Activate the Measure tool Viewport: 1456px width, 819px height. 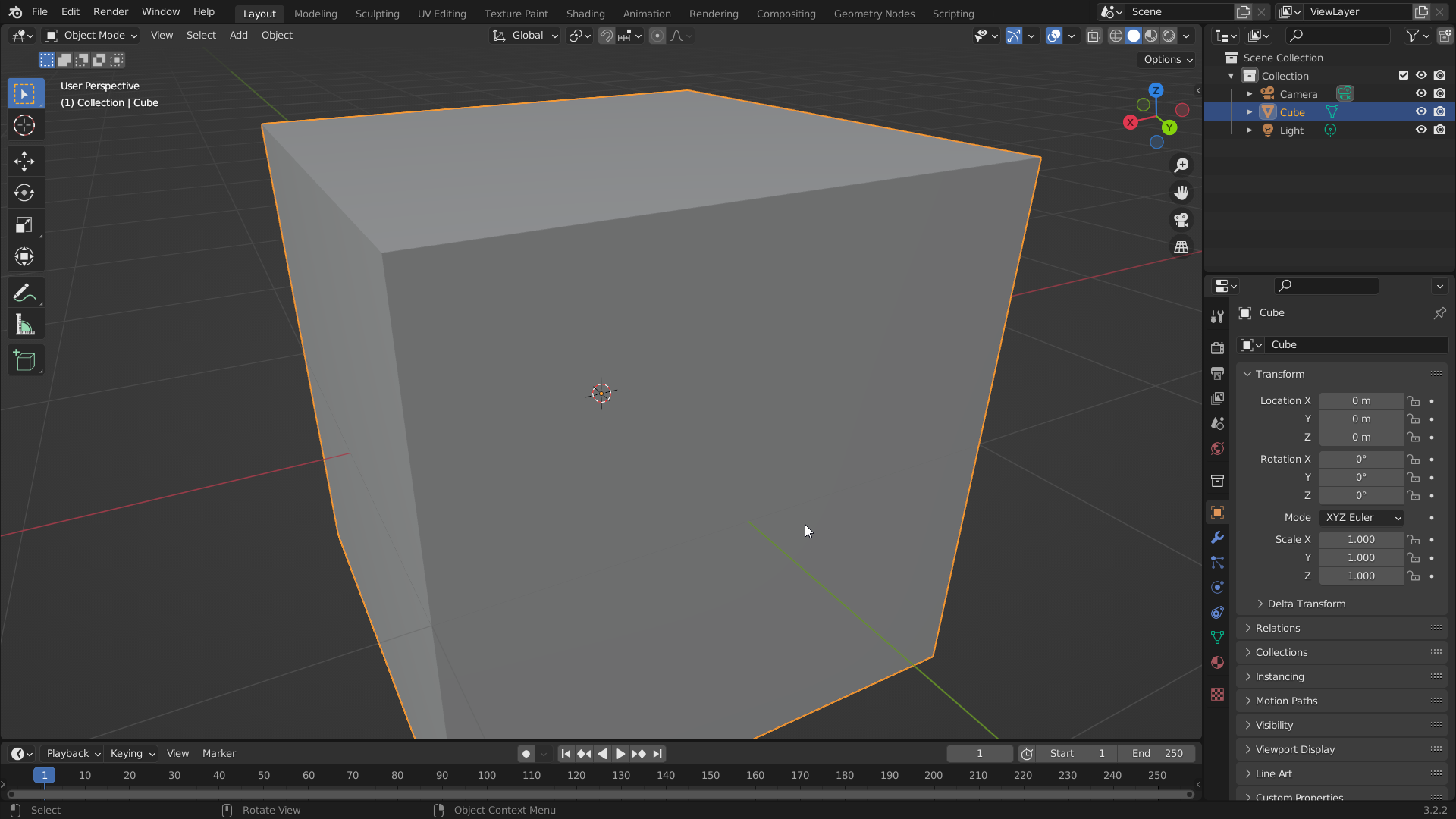(x=24, y=326)
